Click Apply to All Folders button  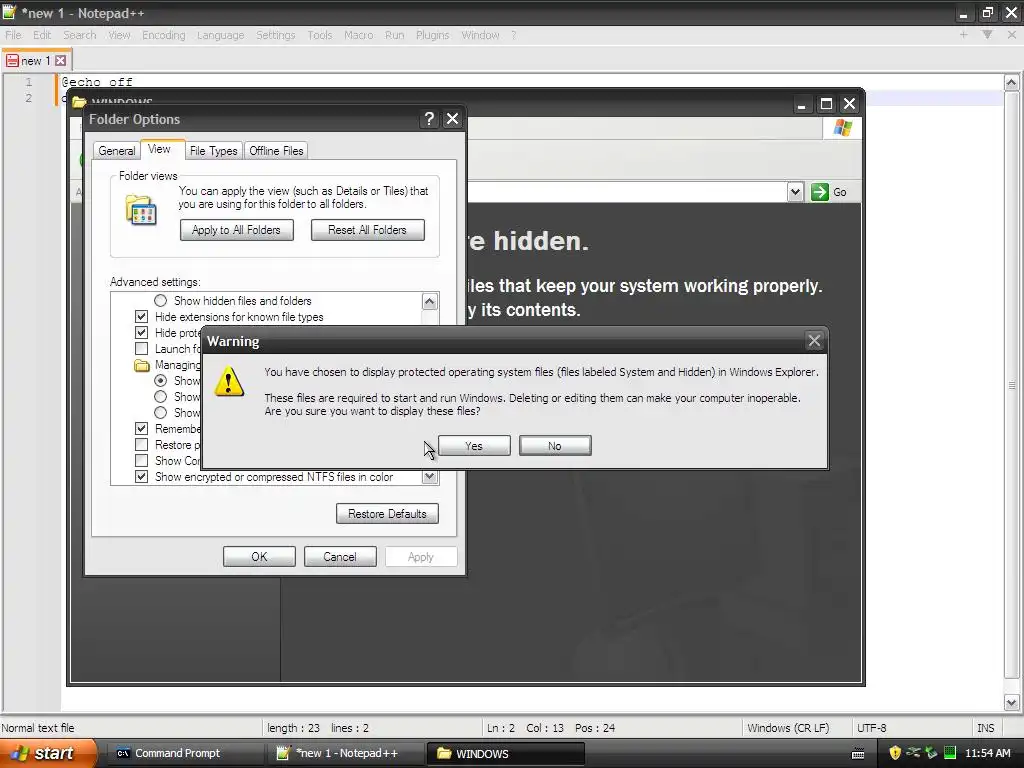[236, 230]
